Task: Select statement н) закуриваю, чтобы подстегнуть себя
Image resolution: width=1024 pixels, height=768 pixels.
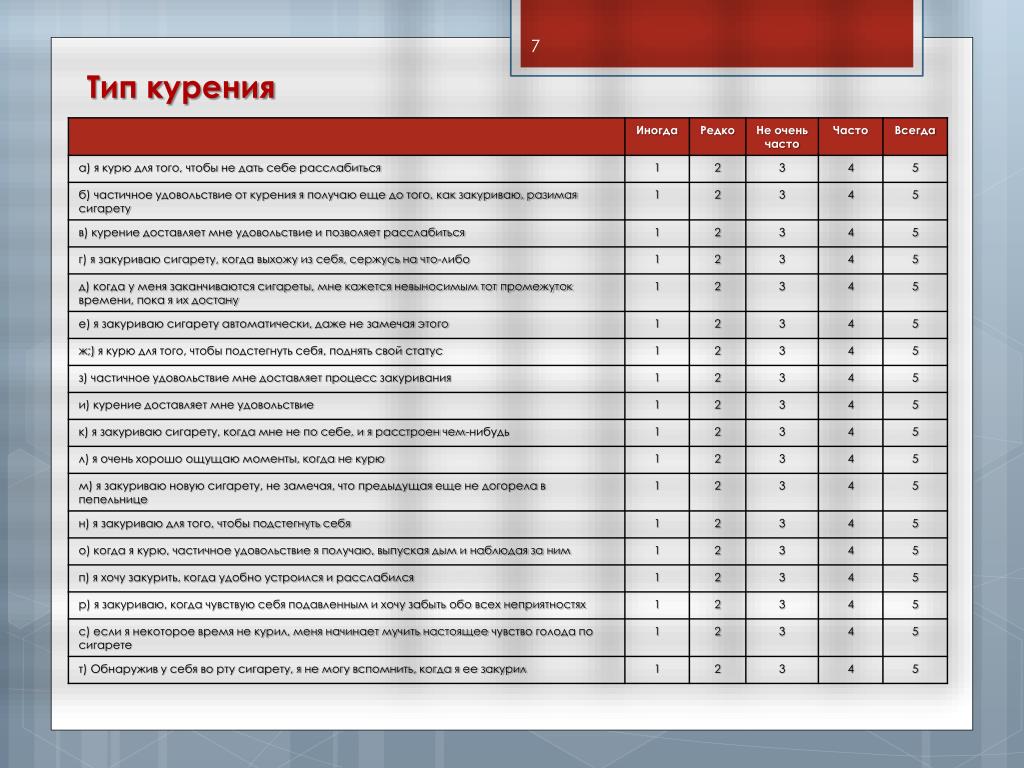Action: (214, 523)
